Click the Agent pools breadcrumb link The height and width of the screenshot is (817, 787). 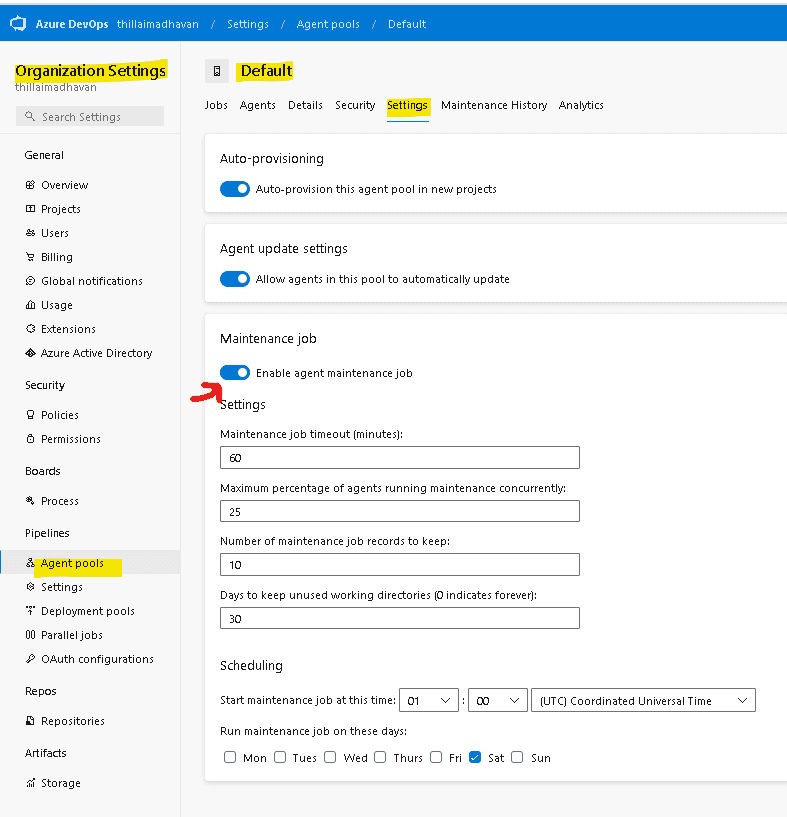328,24
